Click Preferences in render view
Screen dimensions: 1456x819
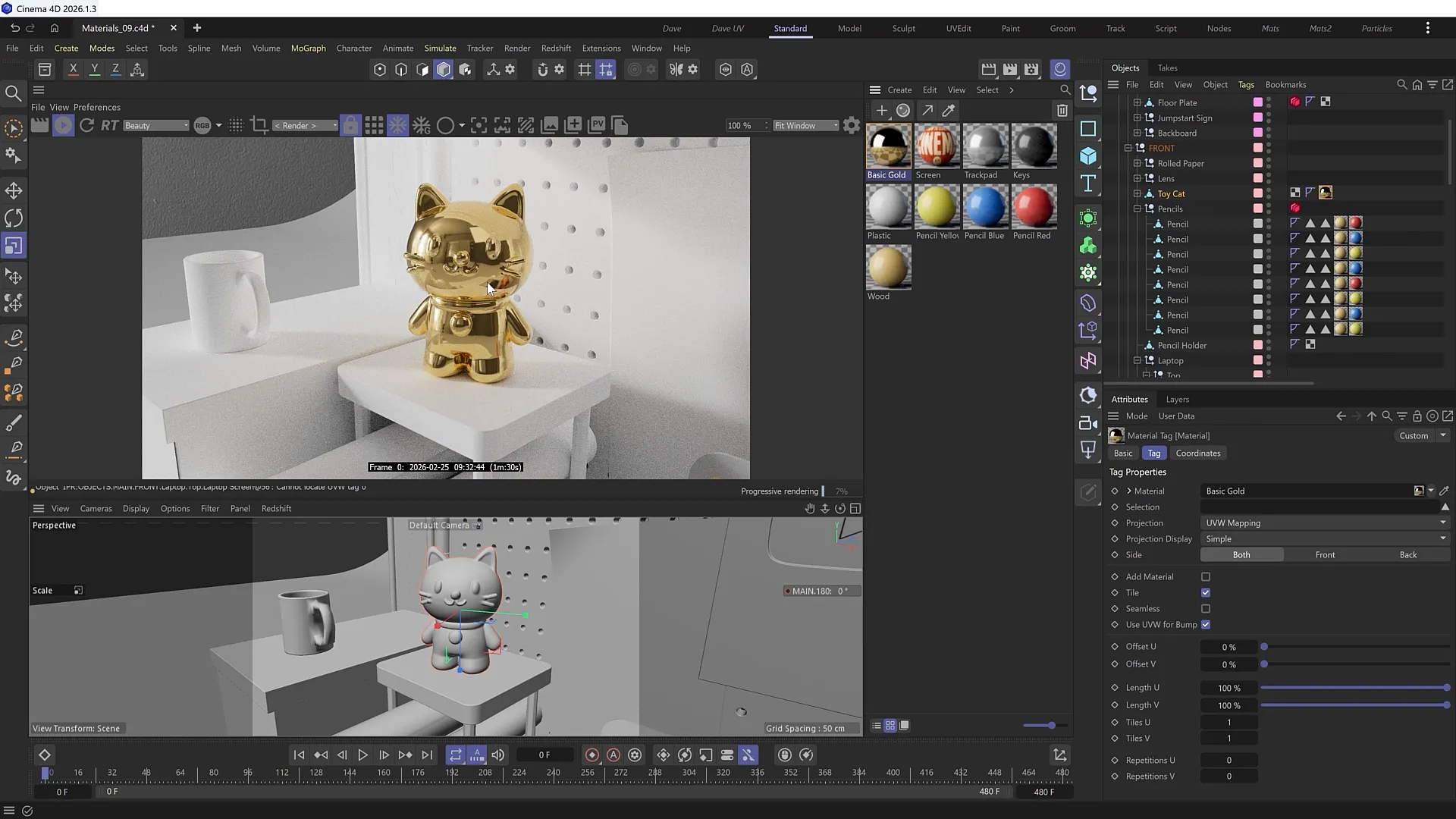click(x=96, y=108)
